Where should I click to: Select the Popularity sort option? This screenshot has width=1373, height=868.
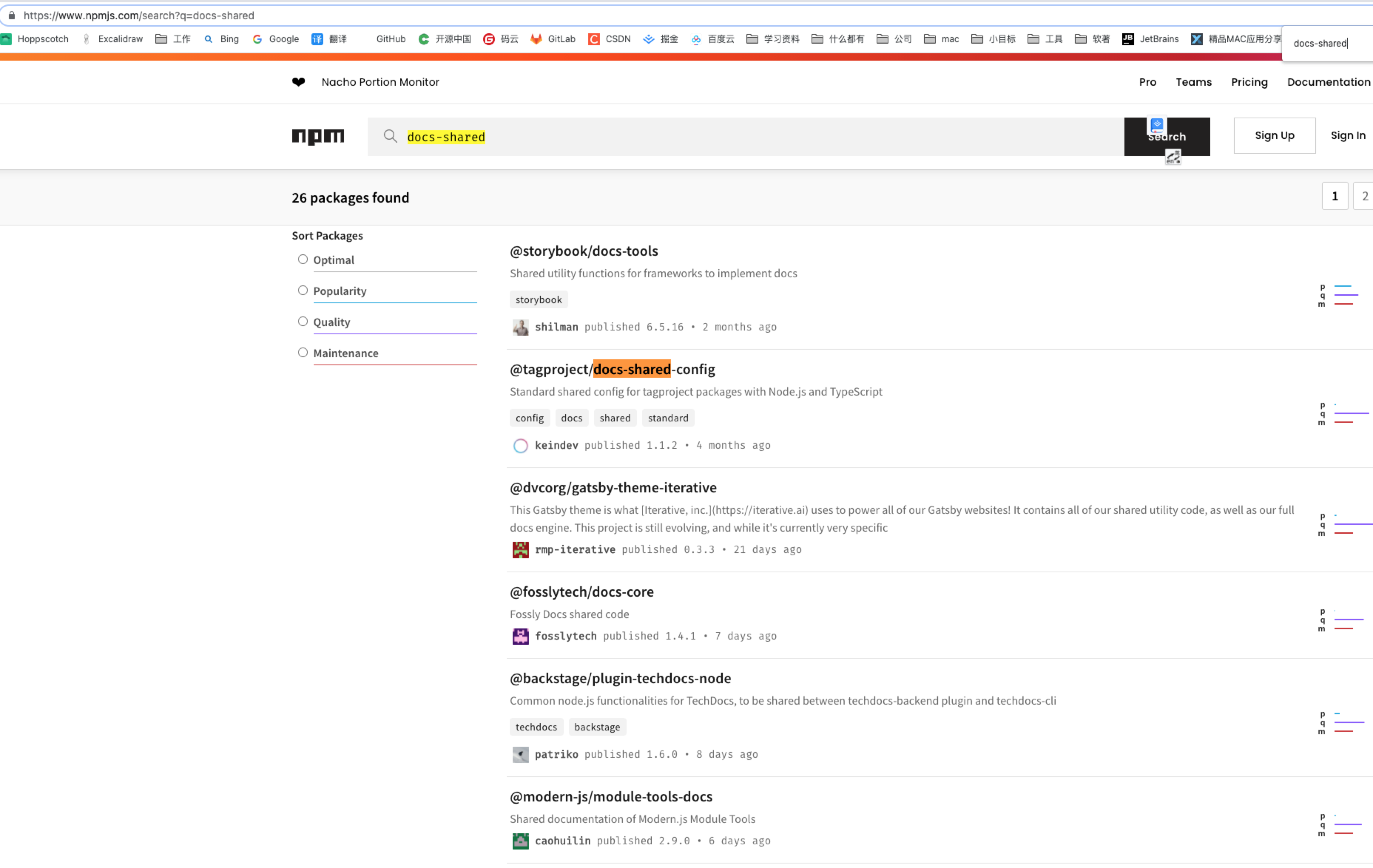click(x=303, y=291)
